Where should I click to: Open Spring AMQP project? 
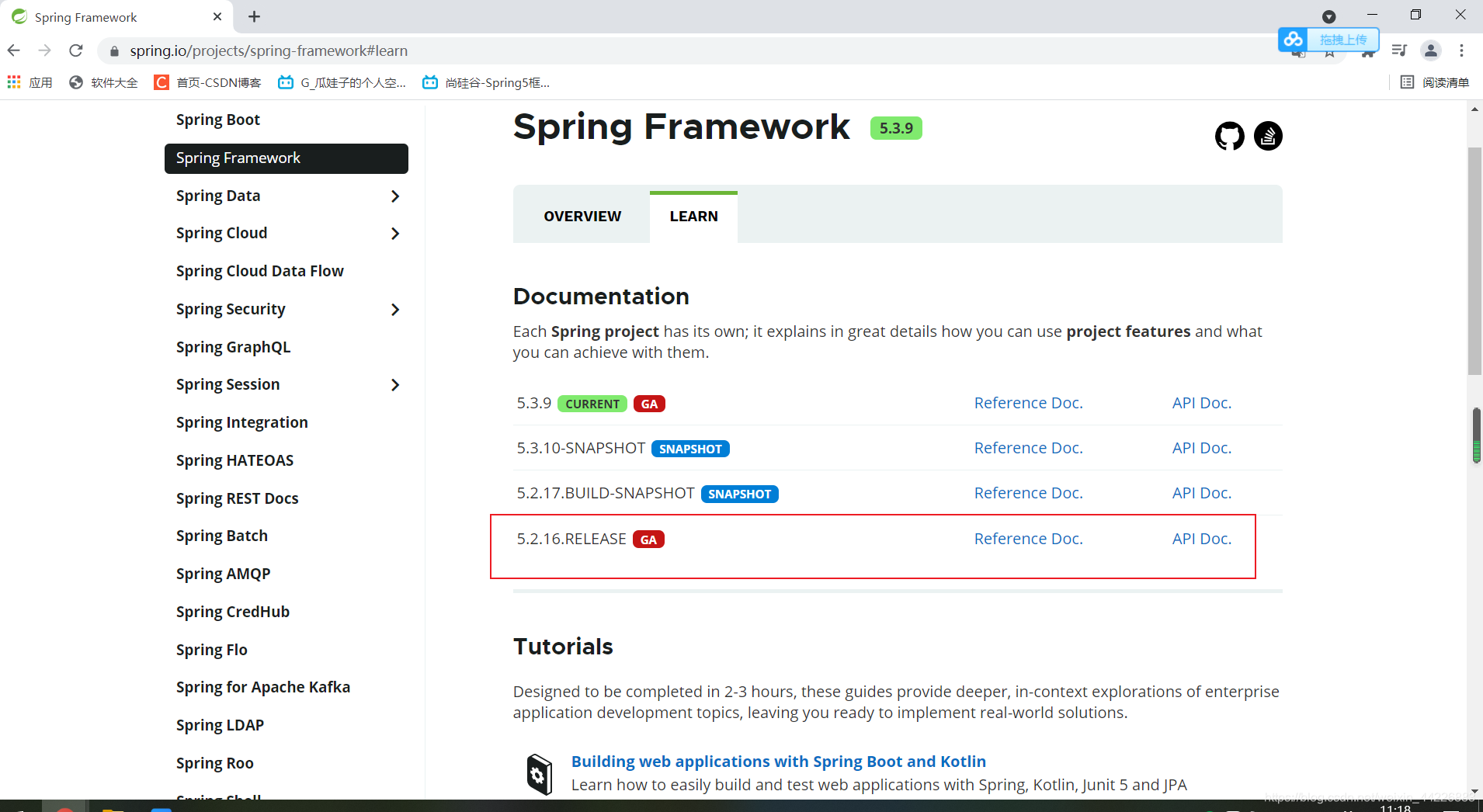[224, 574]
